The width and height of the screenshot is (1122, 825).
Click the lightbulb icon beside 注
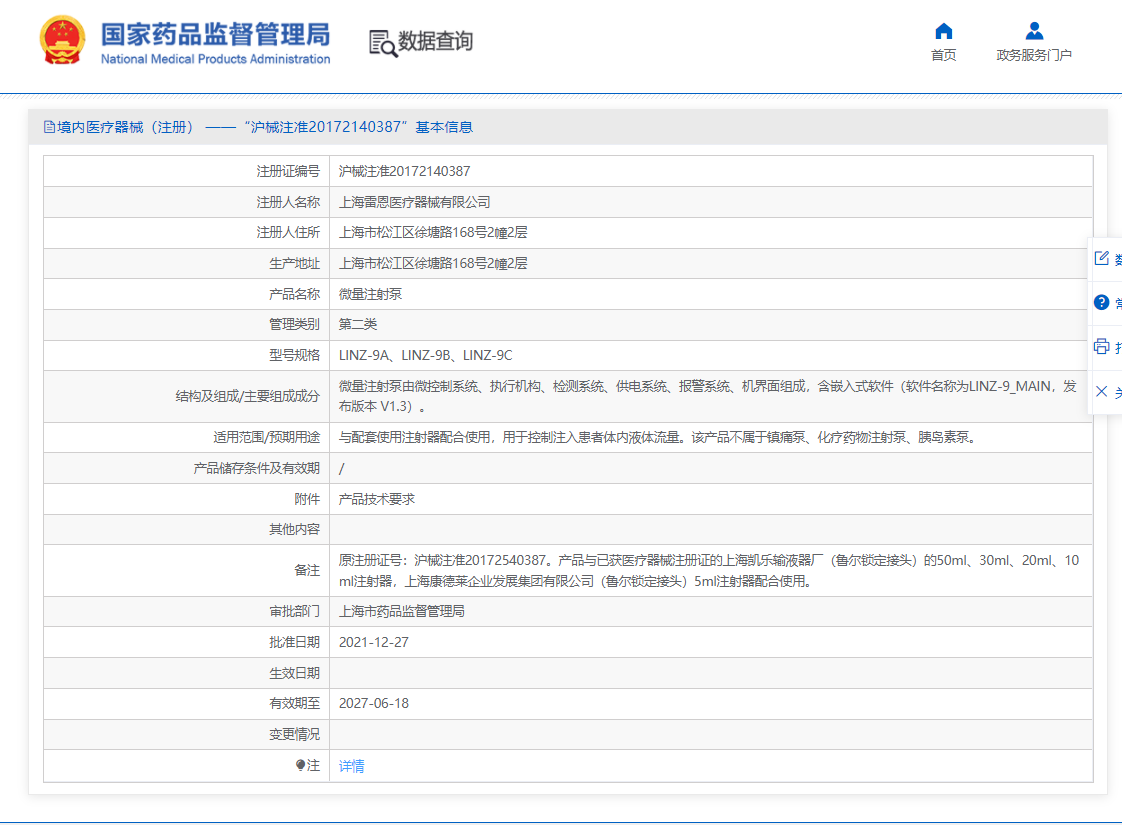point(301,765)
